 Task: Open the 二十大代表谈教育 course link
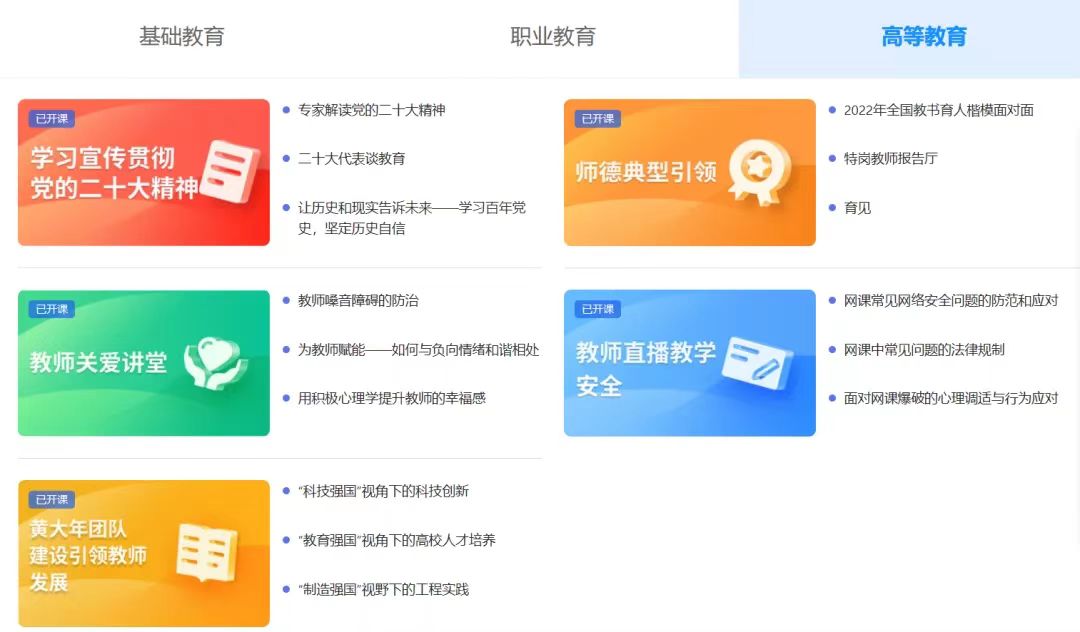tap(351, 159)
